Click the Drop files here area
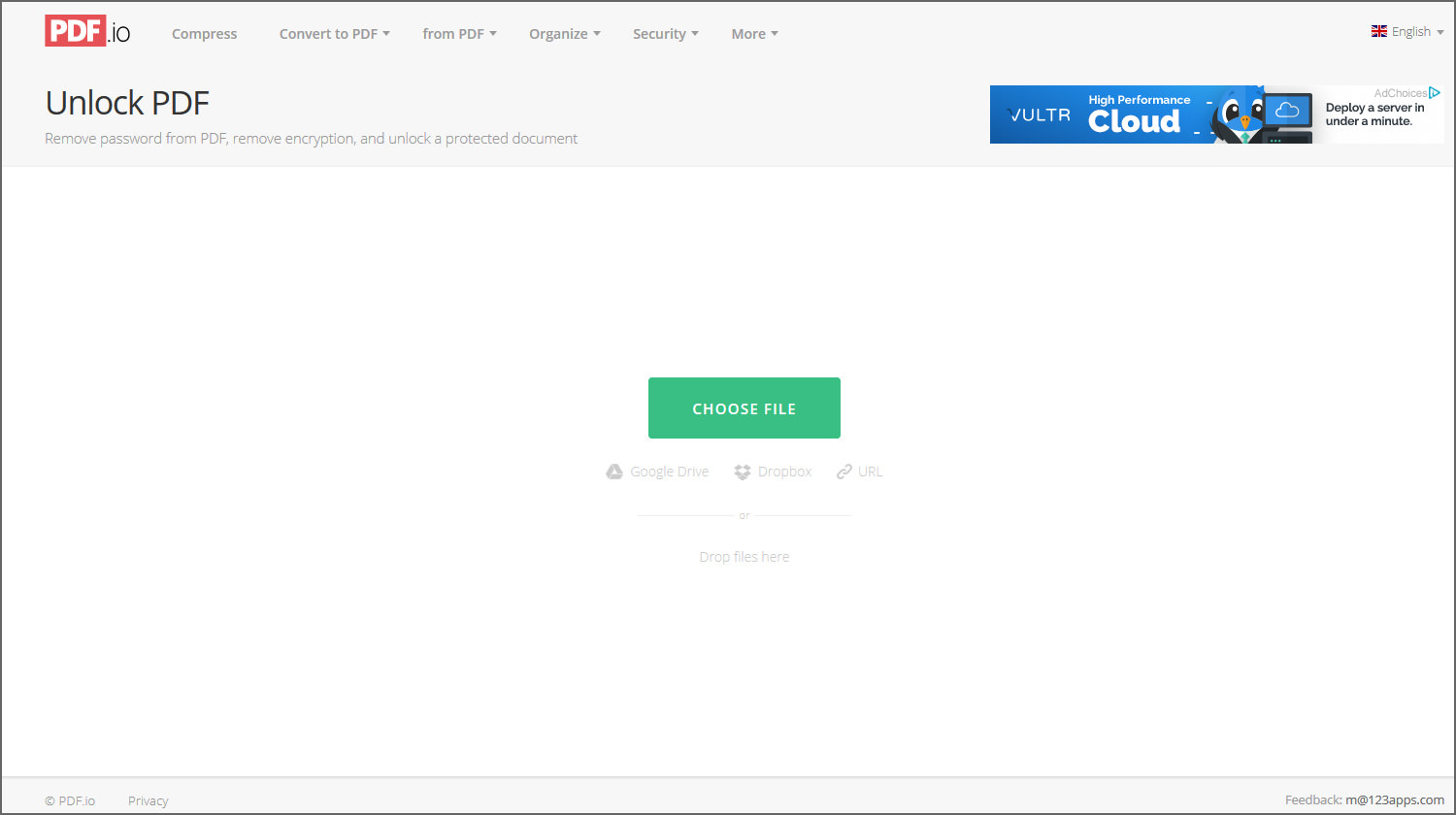The width and height of the screenshot is (1456, 815). (744, 556)
